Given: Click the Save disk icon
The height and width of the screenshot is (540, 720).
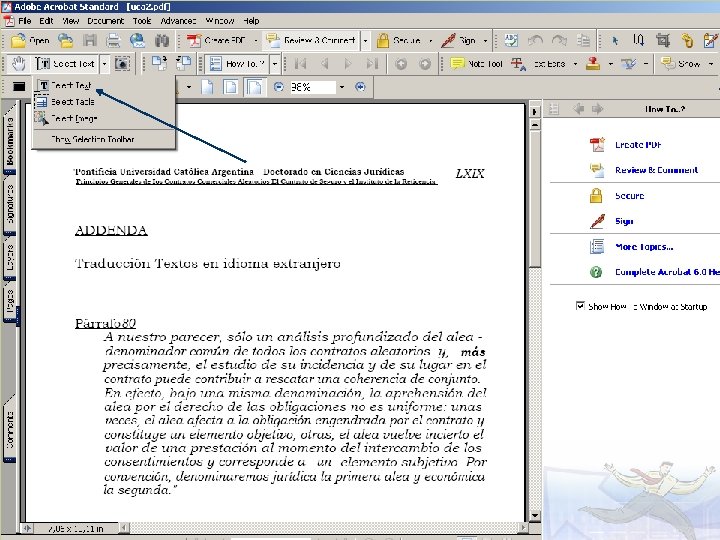Looking at the screenshot, I should pyautogui.click(x=90, y=41).
